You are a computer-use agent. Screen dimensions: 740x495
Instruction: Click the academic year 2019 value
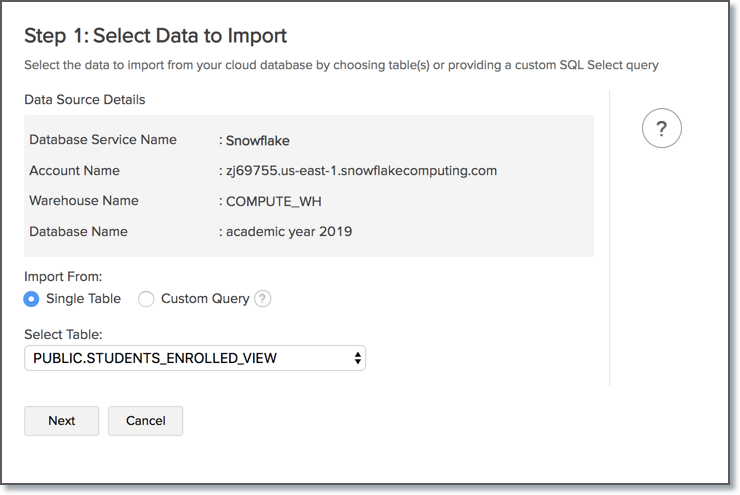coord(289,232)
